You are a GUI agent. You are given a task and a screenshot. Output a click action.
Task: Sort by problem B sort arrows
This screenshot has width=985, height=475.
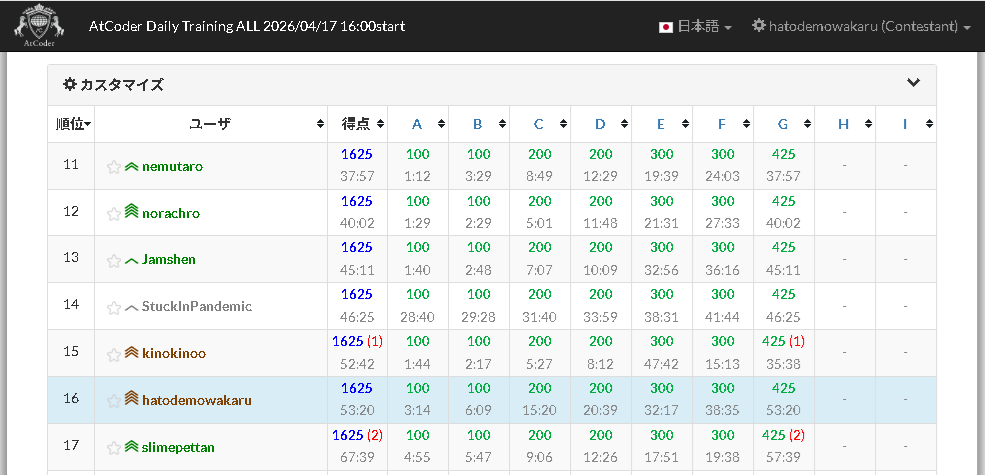coord(503,124)
